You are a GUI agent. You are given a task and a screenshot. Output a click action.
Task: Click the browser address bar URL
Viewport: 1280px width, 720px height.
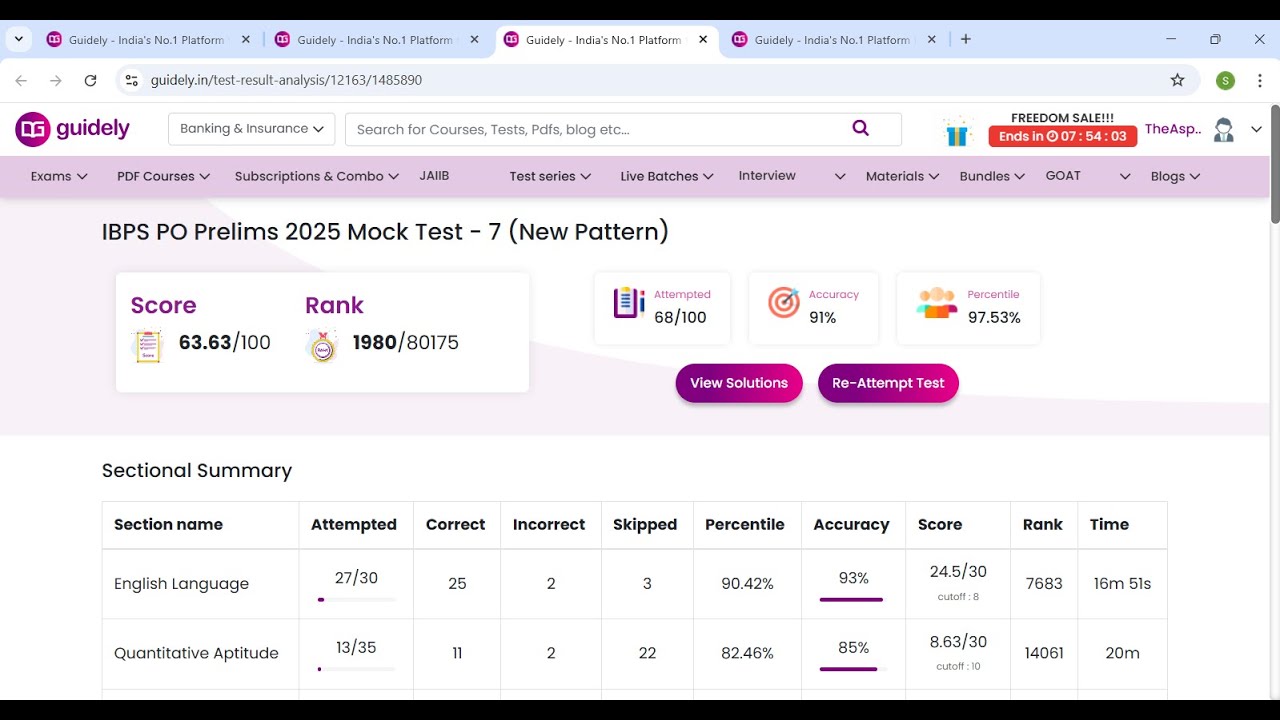pyautogui.click(x=286, y=80)
